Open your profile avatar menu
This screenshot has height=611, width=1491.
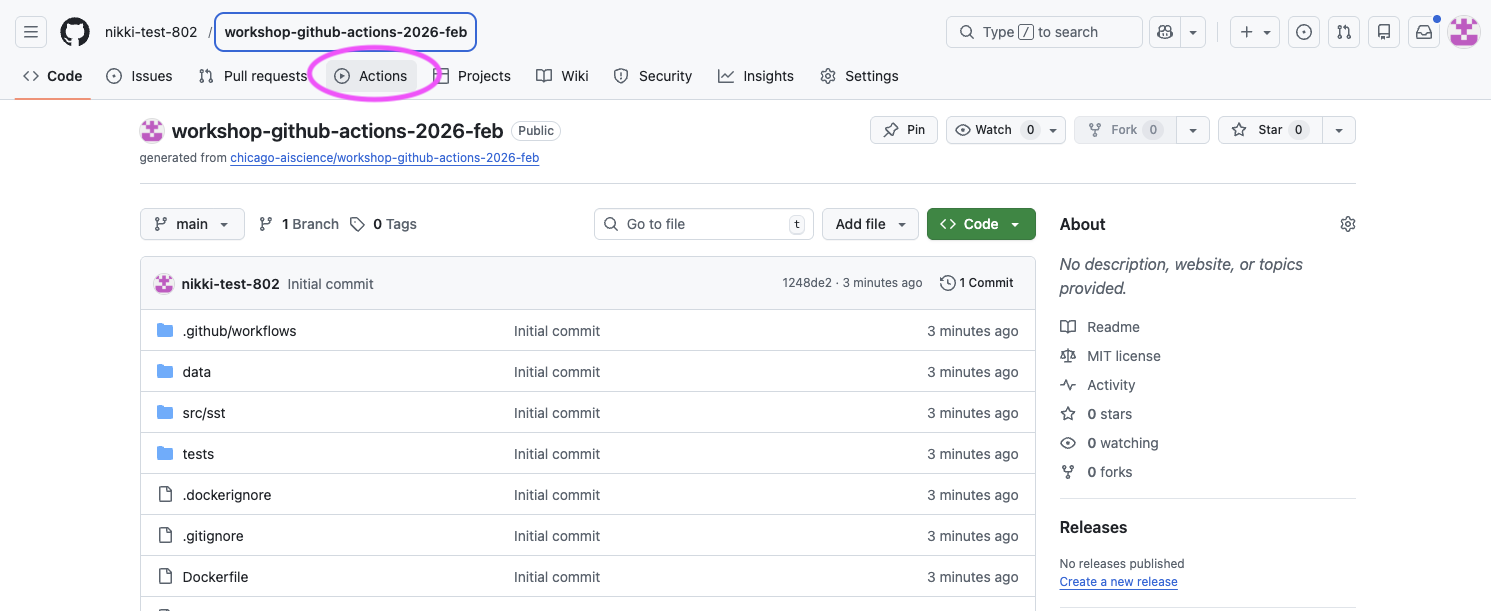[1463, 31]
